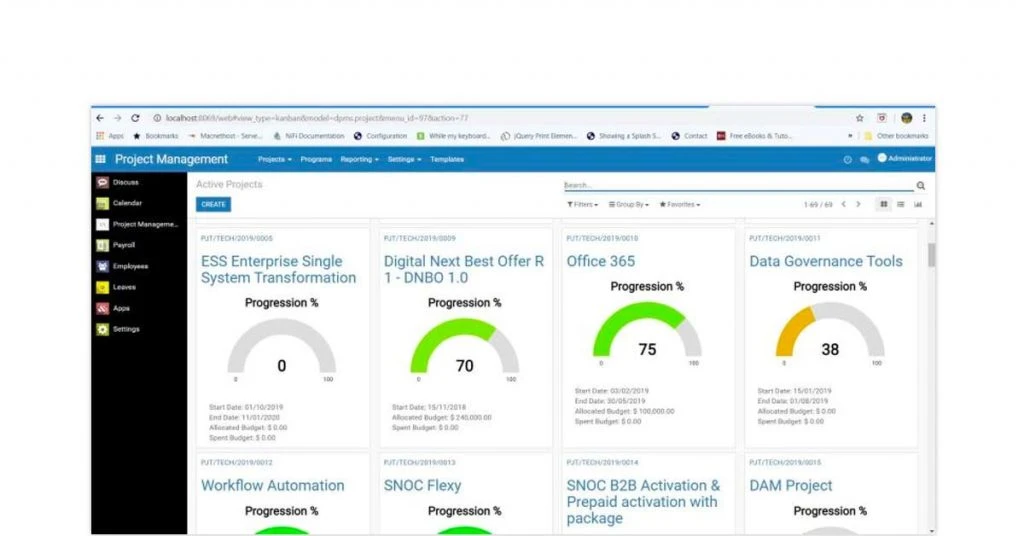Go to next page of records

(858, 204)
